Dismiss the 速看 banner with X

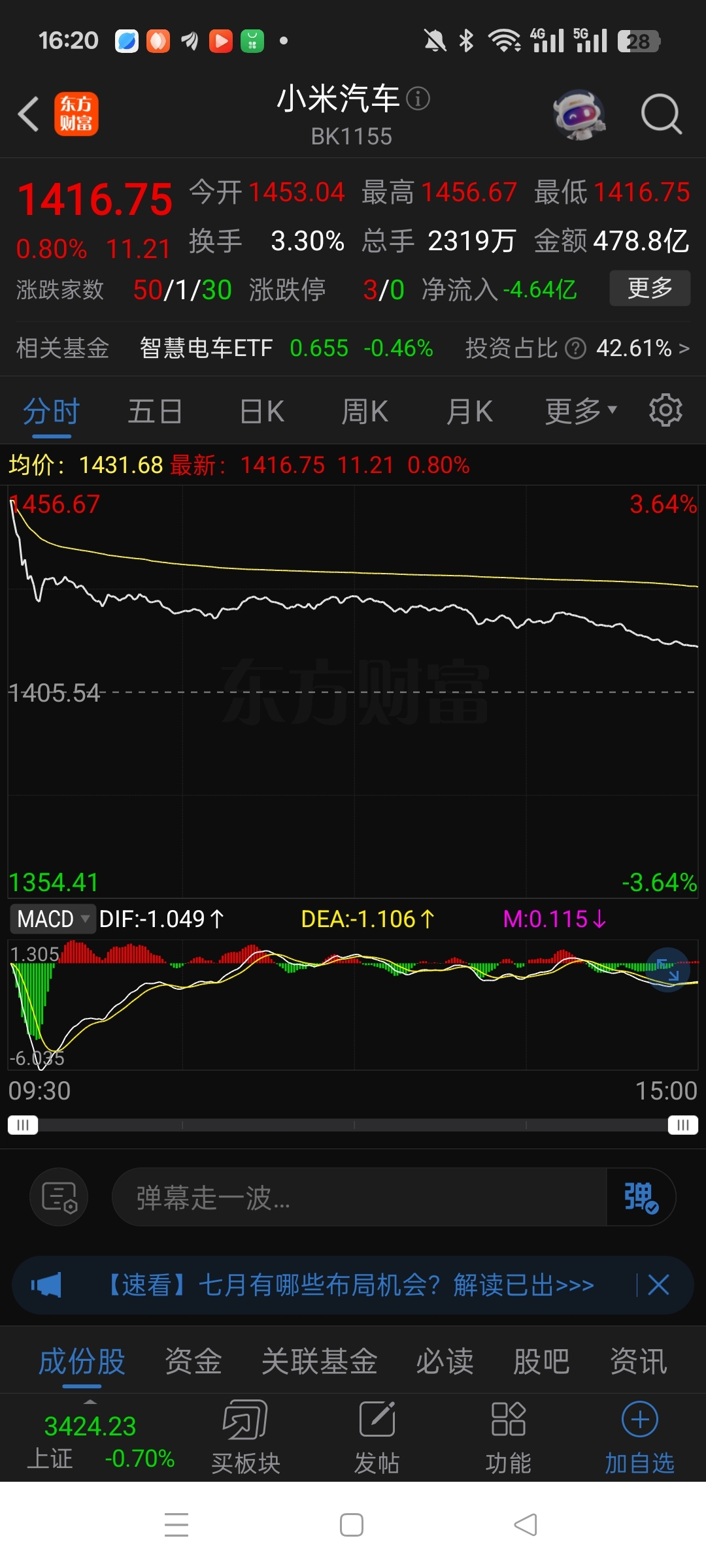point(658,1285)
